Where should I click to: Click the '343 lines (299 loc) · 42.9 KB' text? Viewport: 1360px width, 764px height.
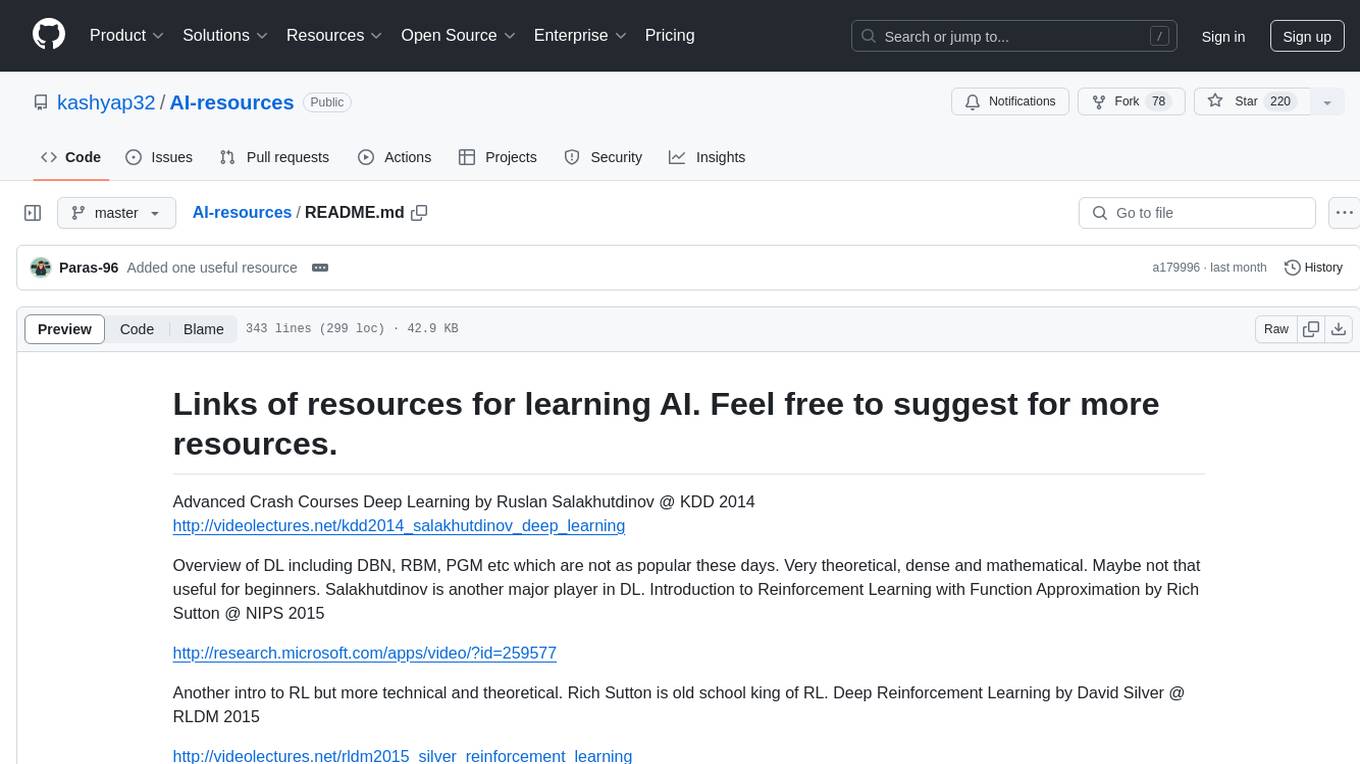tap(352, 329)
